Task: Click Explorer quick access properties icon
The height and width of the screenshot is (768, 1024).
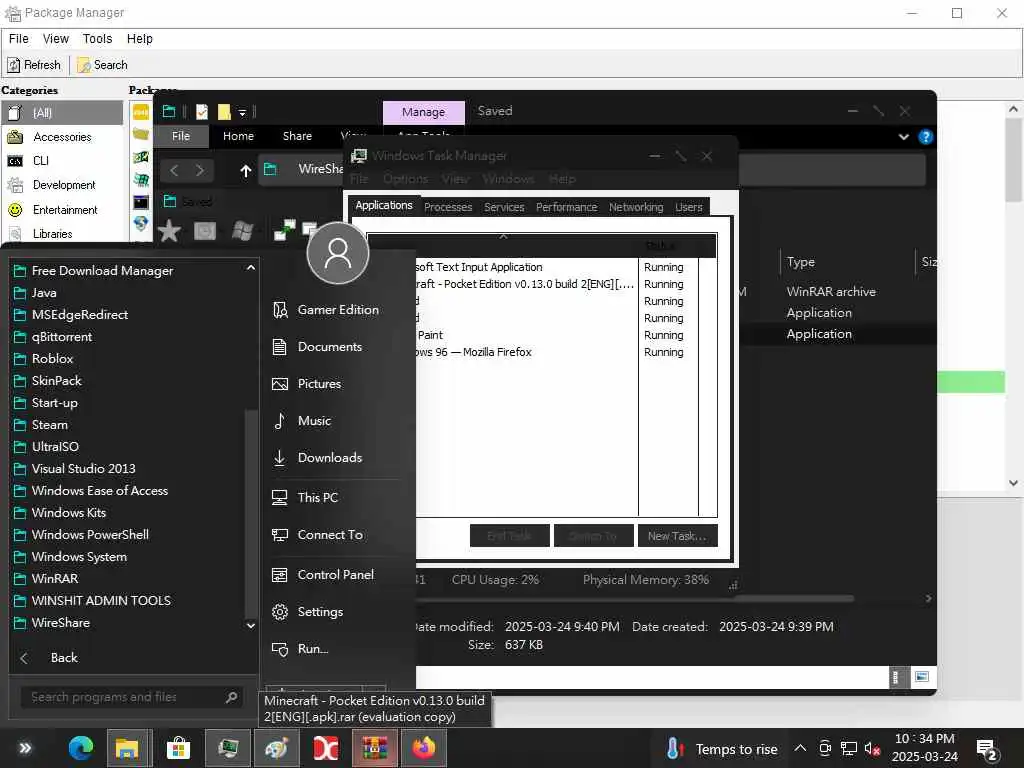Action: pyautogui.click(x=202, y=112)
